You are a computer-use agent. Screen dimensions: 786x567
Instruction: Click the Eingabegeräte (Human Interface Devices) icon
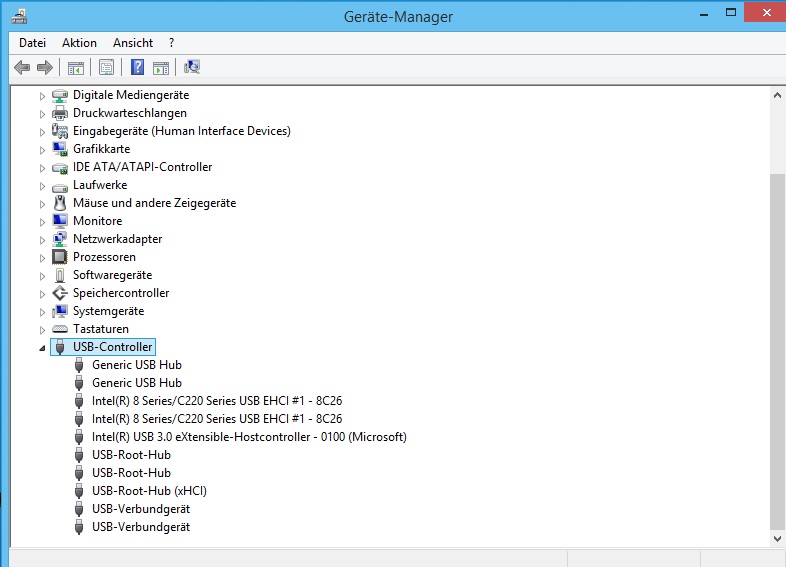tap(60, 131)
